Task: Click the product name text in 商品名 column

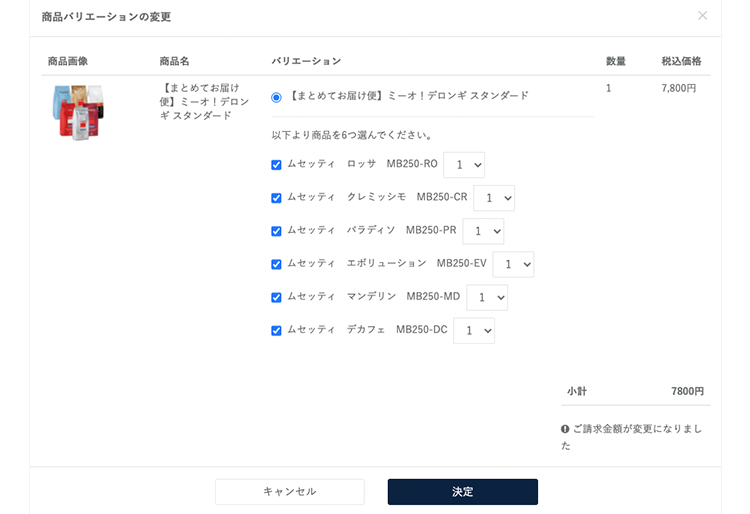Action: point(204,102)
